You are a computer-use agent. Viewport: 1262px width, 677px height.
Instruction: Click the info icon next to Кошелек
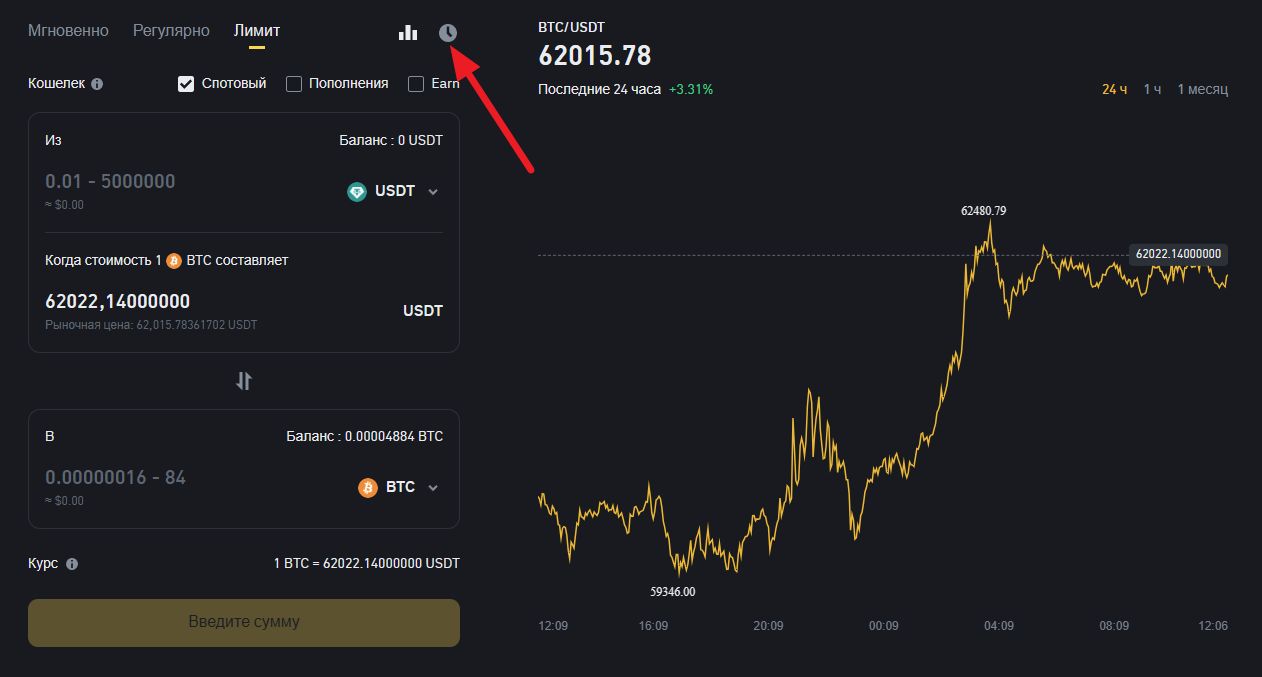[x=96, y=84]
